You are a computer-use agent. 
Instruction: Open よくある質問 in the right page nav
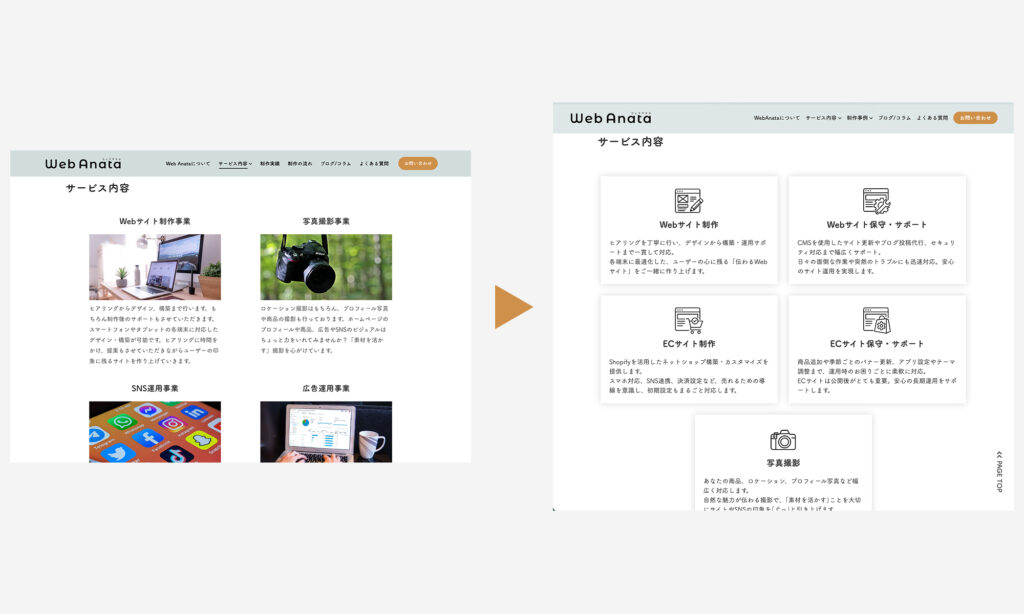pos(932,118)
